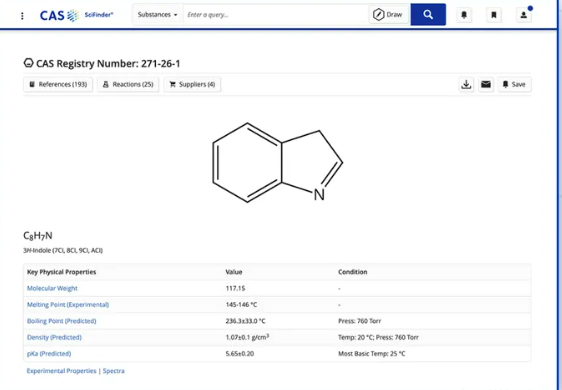Open Boiling Point (Predicted) link
The height and width of the screenshot is (390, 562).
point(61,321)
